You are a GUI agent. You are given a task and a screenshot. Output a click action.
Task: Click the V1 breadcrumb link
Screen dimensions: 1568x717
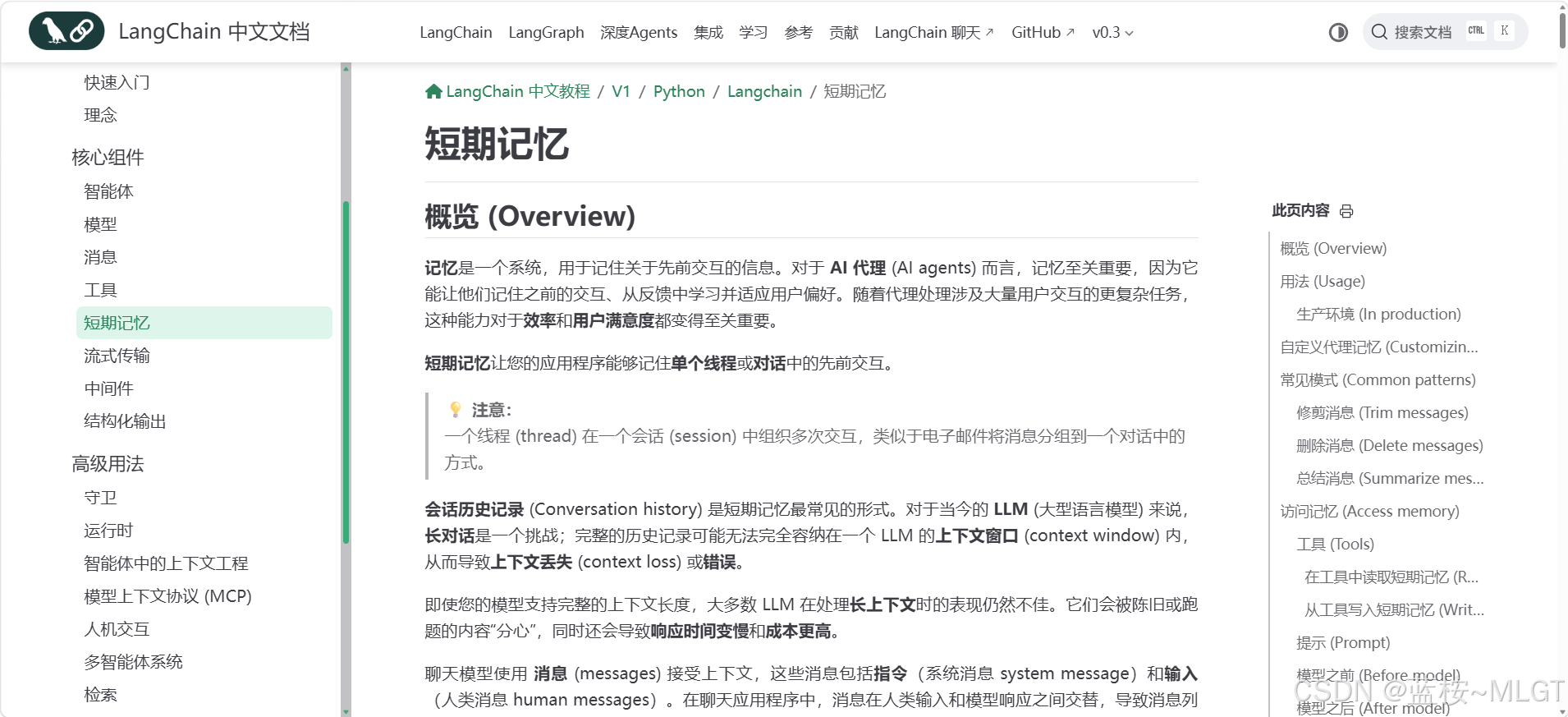pos(621,91)
